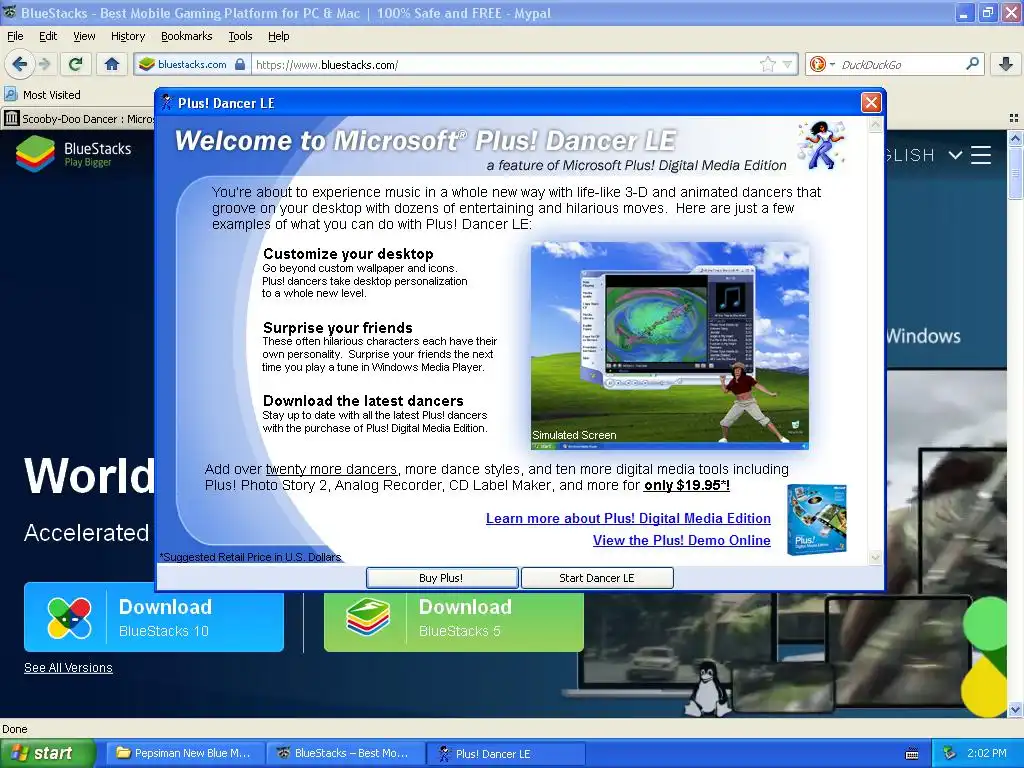Open the File menu

(15, 36)
